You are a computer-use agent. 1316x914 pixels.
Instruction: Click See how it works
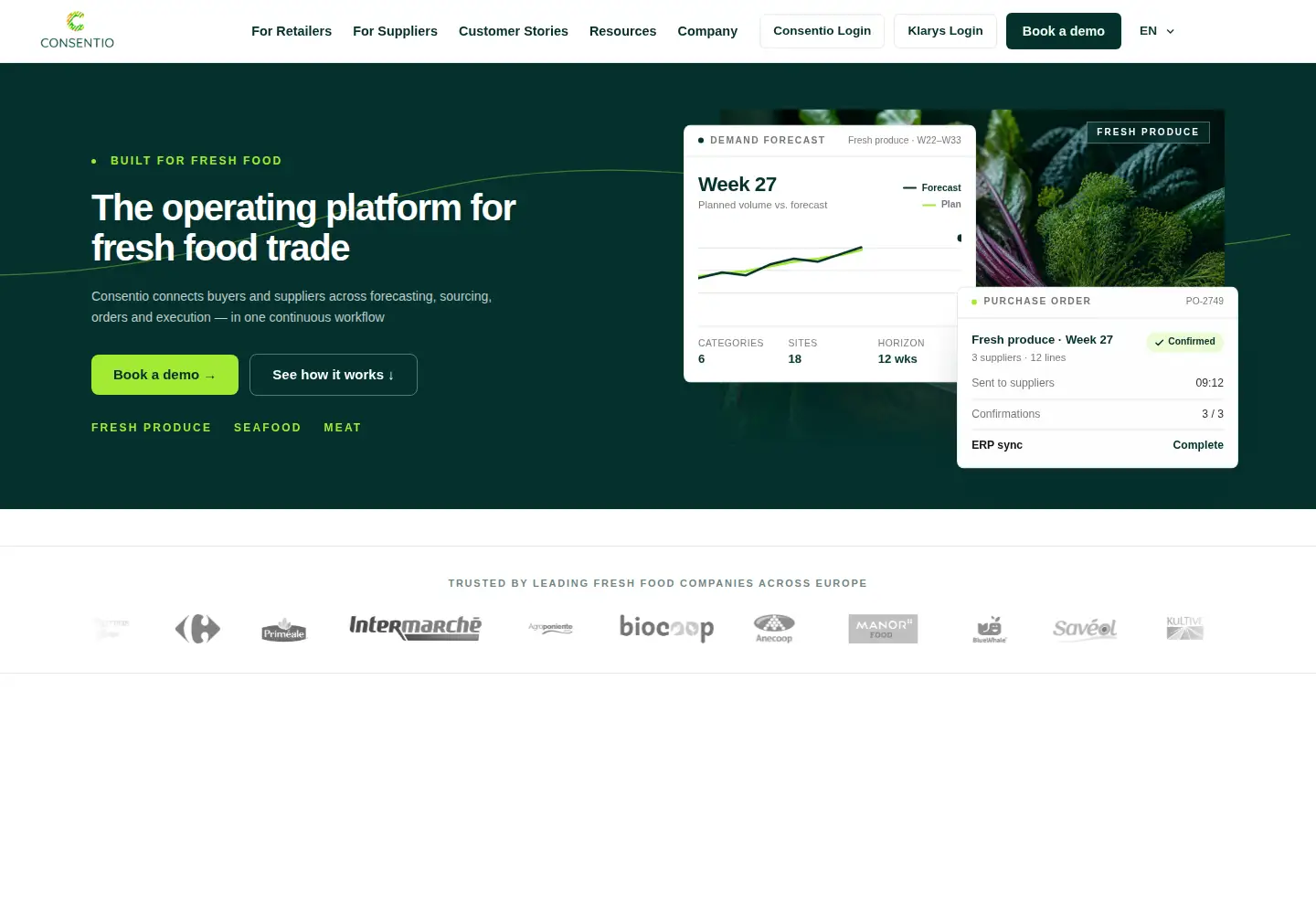coord(334,375)
